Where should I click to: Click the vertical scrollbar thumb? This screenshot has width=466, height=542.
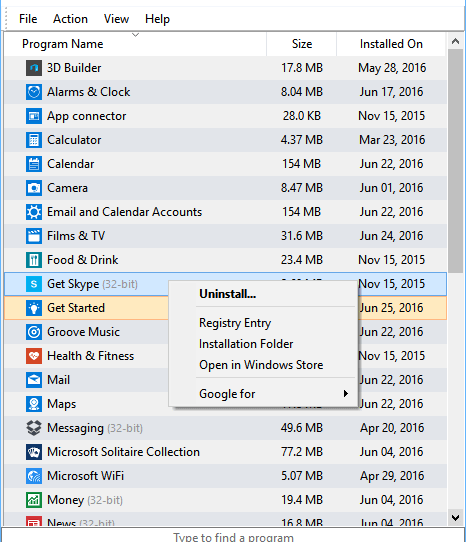click(455, 161)
